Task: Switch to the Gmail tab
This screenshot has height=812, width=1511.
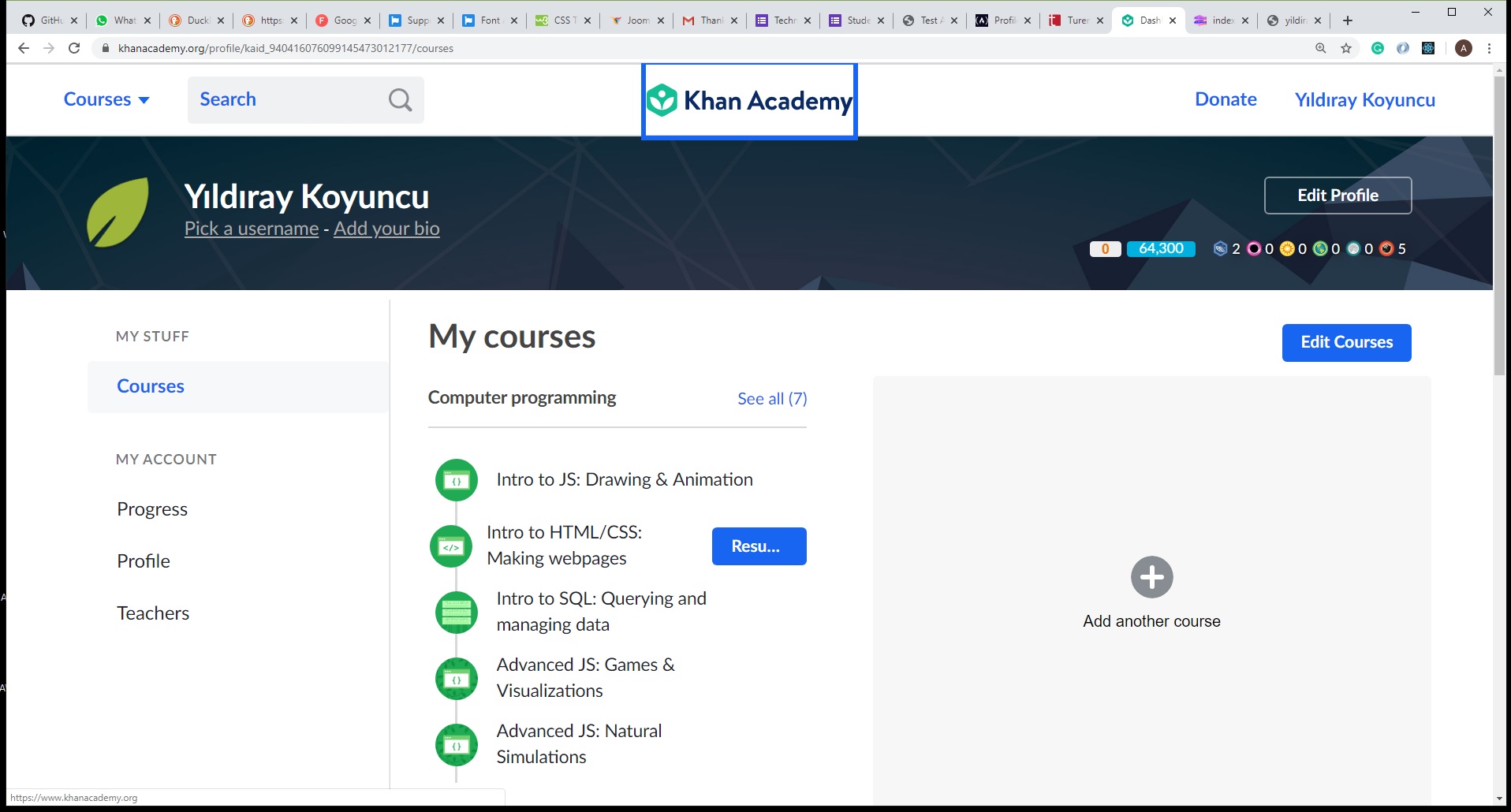Action: click(x=709, y=20)
